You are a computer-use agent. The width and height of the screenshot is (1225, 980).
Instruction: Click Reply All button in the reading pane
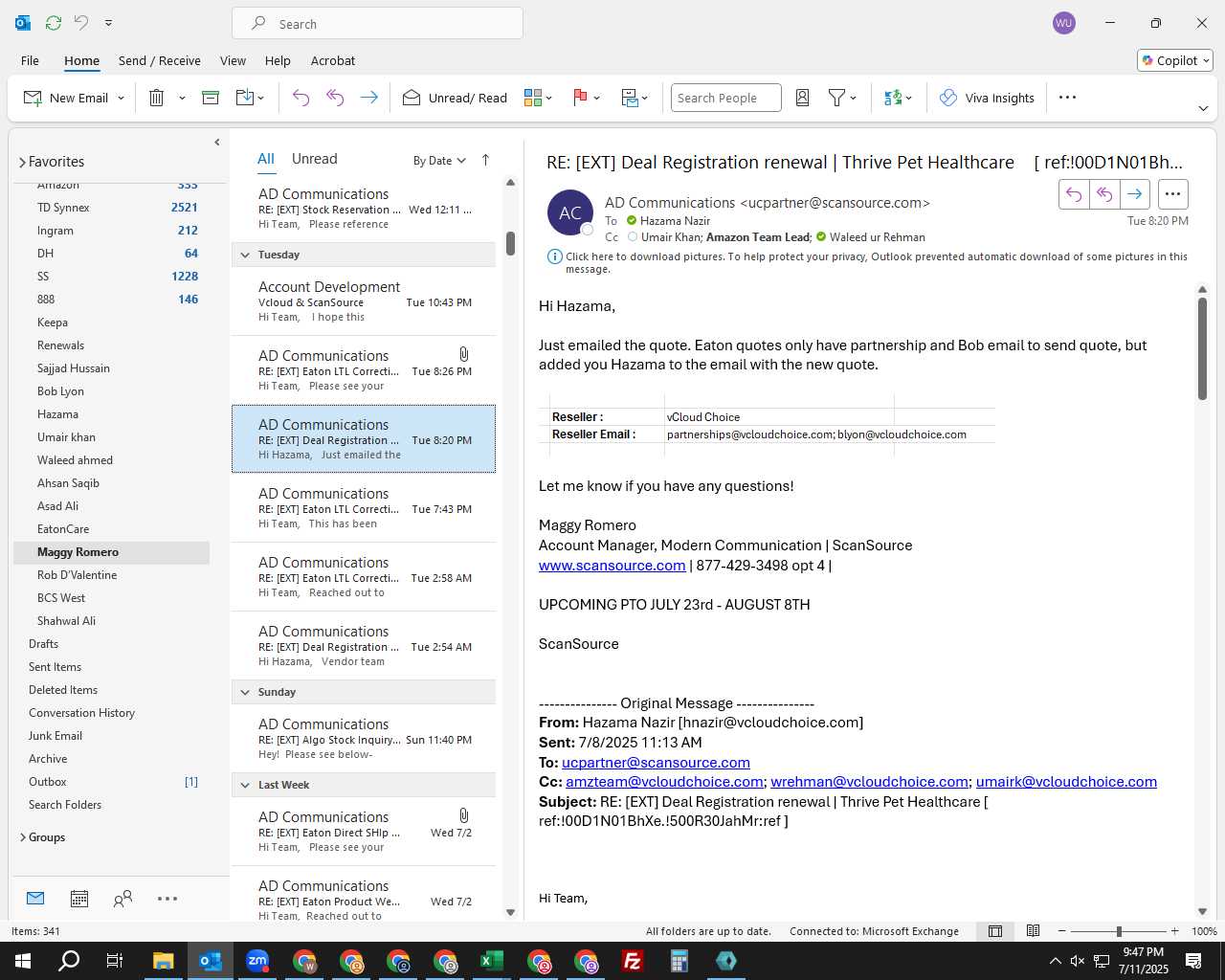tap(1104, 194)
